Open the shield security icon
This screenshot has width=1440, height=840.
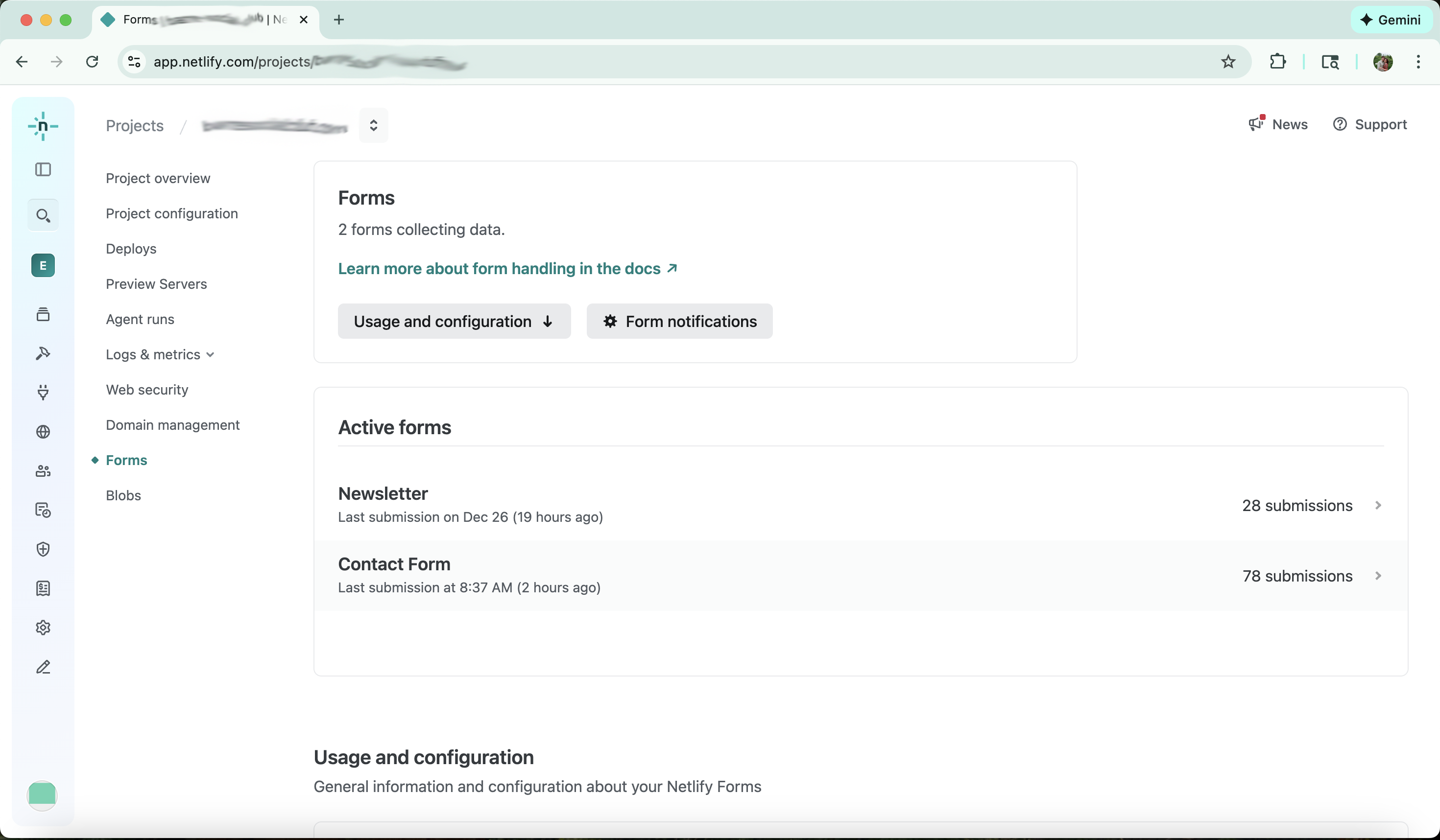click(x=44, y=549)
